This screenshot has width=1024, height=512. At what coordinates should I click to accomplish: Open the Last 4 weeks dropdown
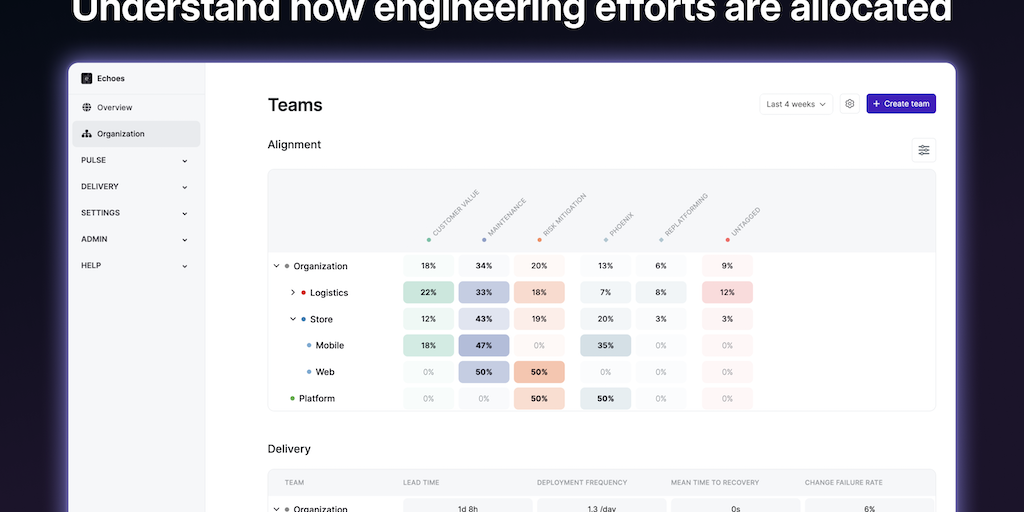click(797, 104)
